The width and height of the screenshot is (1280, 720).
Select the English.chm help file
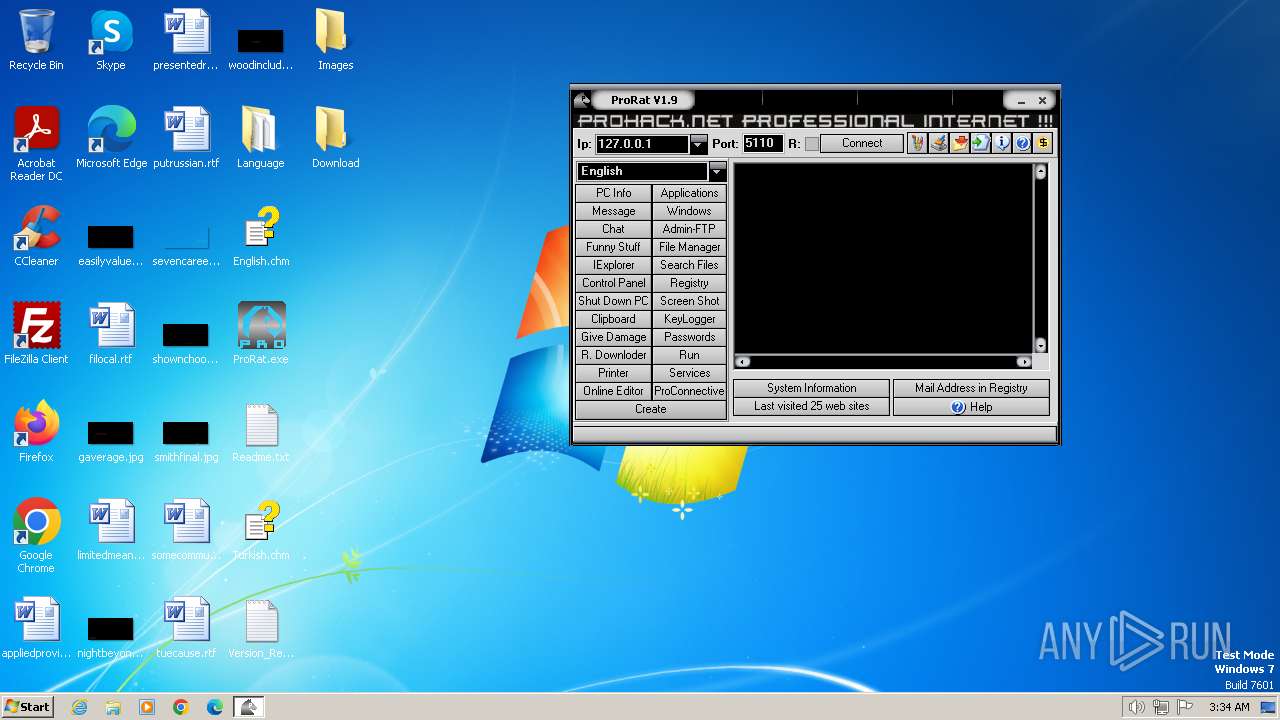(x=261, y=236)
